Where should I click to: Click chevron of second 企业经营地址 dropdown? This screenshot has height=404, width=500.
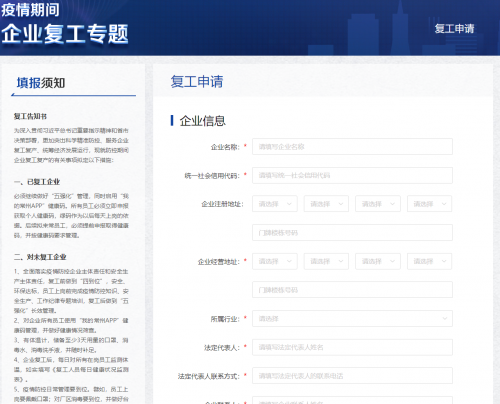[x=341, y=261]
